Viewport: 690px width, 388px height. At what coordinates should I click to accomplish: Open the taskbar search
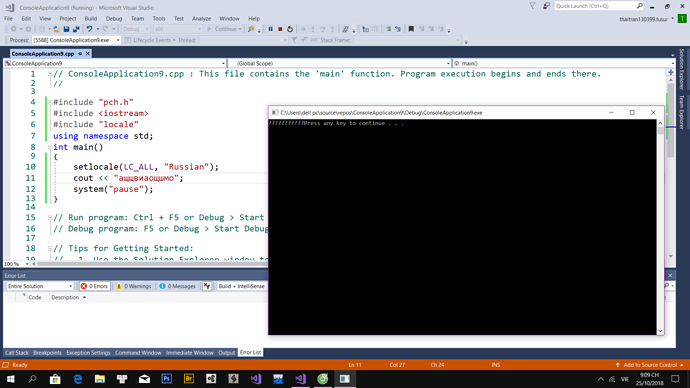click(32, 379)
